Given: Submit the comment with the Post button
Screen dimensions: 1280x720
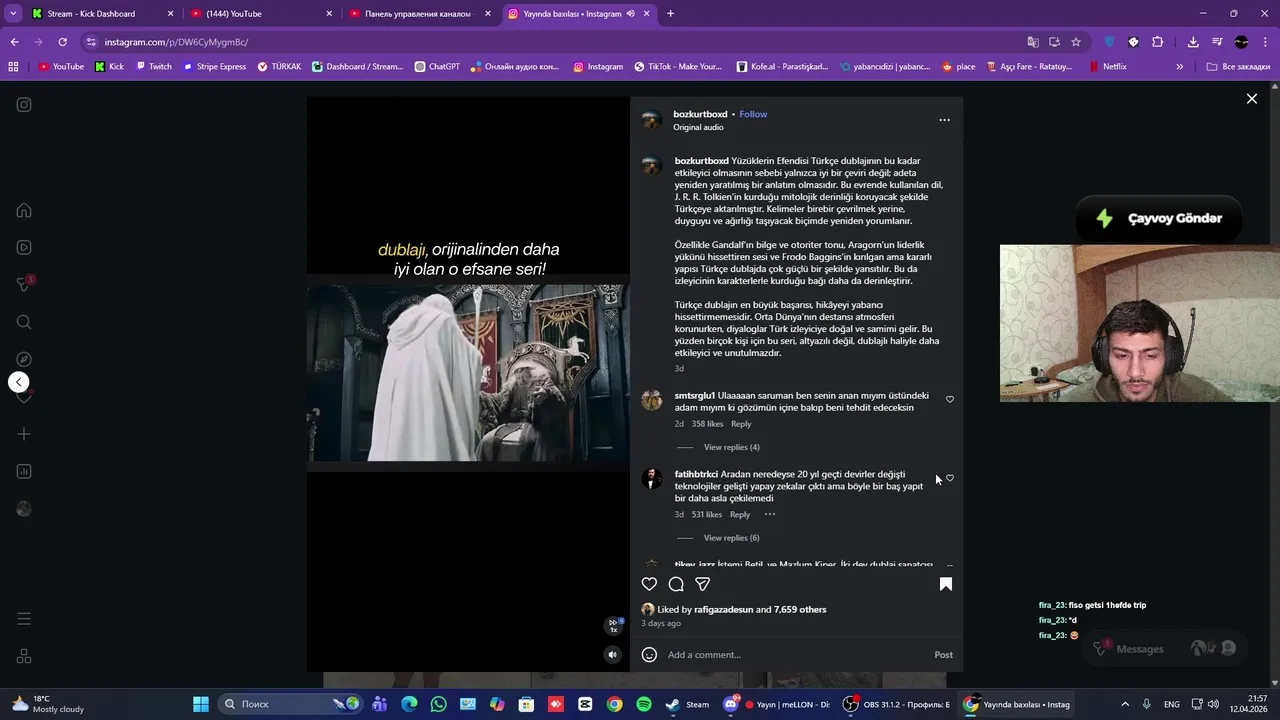Looking at the screenshot, I should click(943, 655).
